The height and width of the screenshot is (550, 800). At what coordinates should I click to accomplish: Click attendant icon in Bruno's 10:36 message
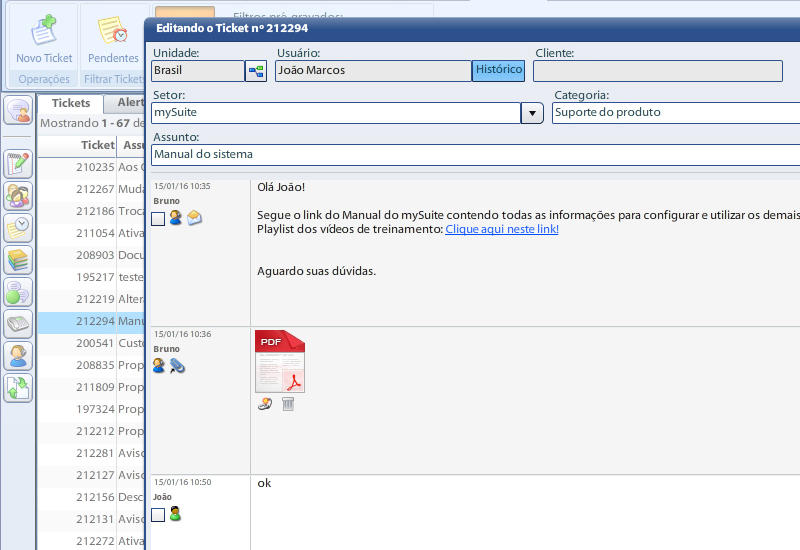(159, 365)
